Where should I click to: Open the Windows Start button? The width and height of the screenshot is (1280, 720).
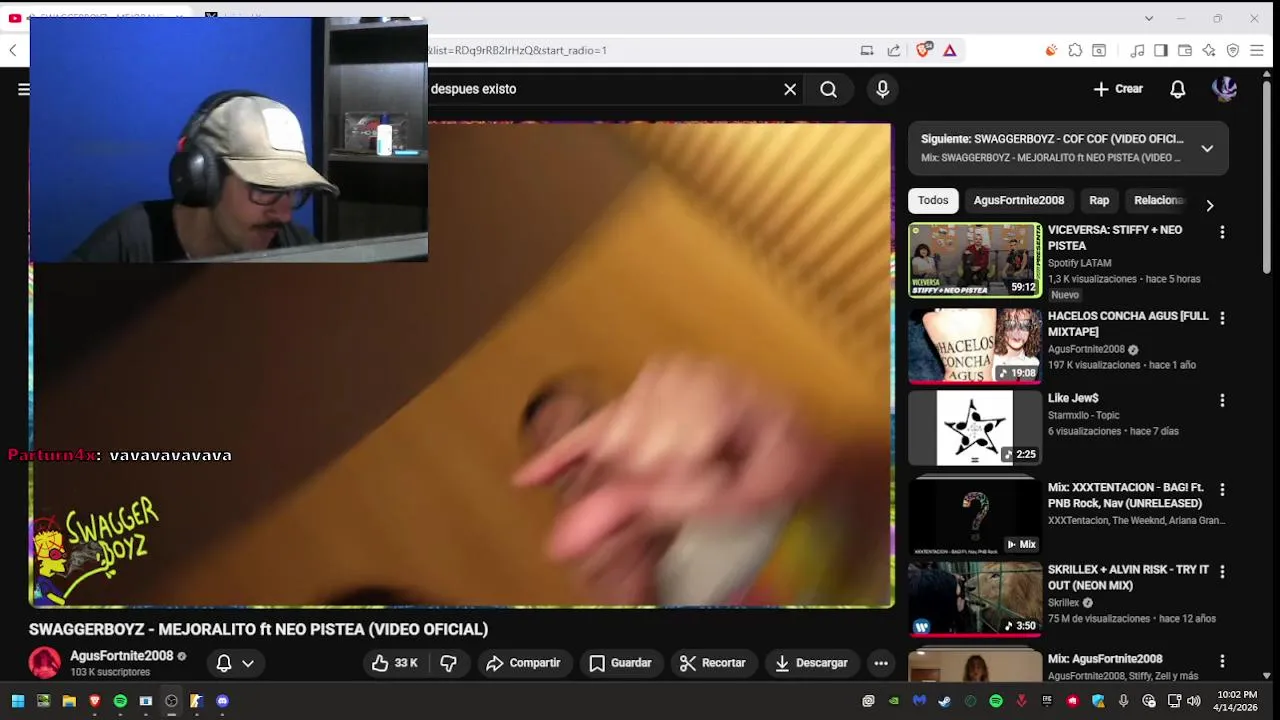pos(17,701)
